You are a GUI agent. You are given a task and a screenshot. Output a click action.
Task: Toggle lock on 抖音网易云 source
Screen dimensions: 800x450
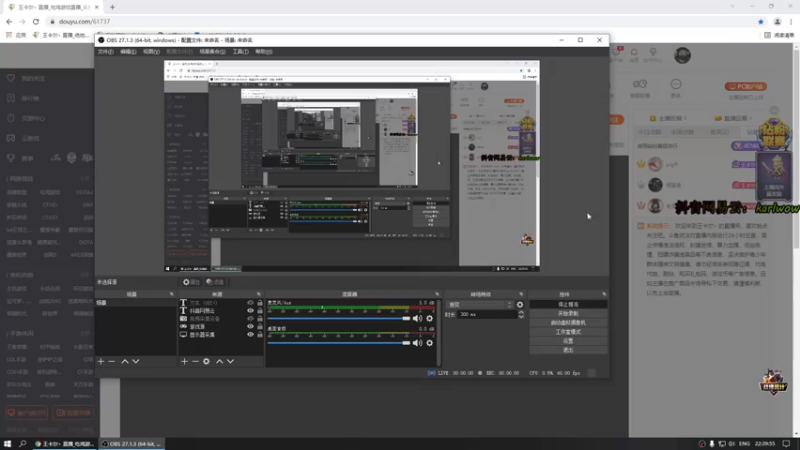pos(260,310)
